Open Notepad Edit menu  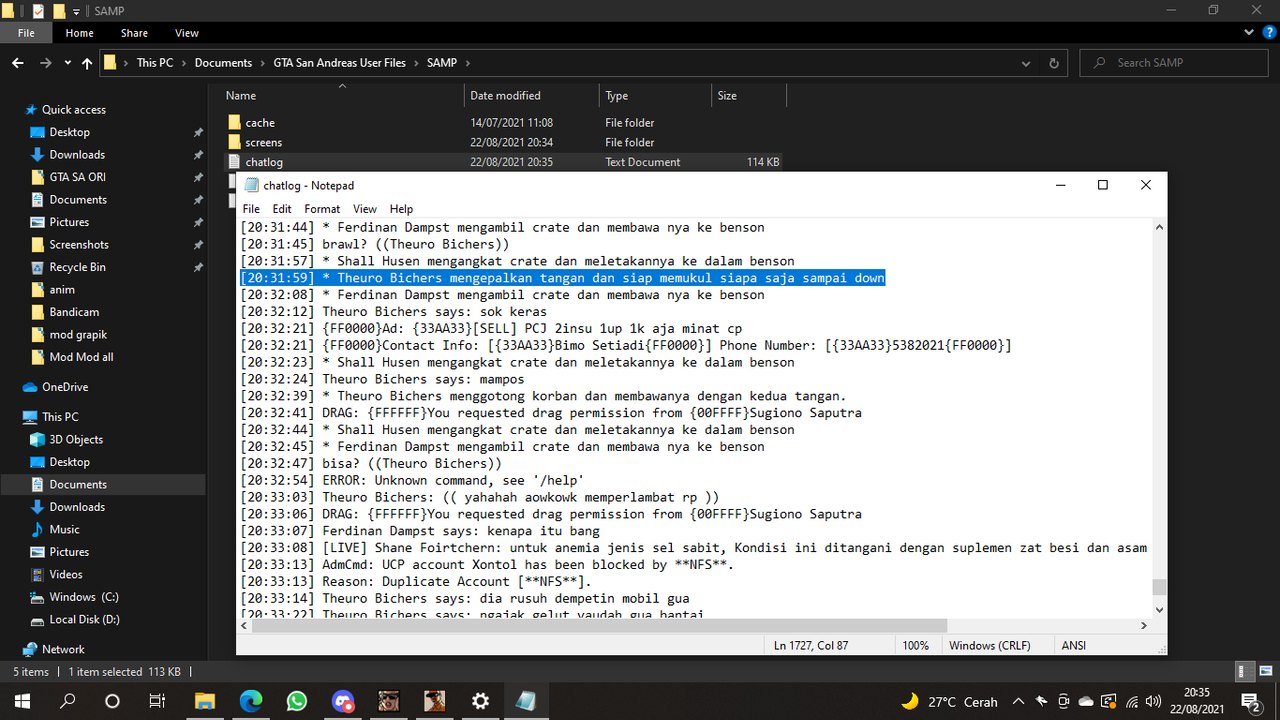tap(282, 209)
